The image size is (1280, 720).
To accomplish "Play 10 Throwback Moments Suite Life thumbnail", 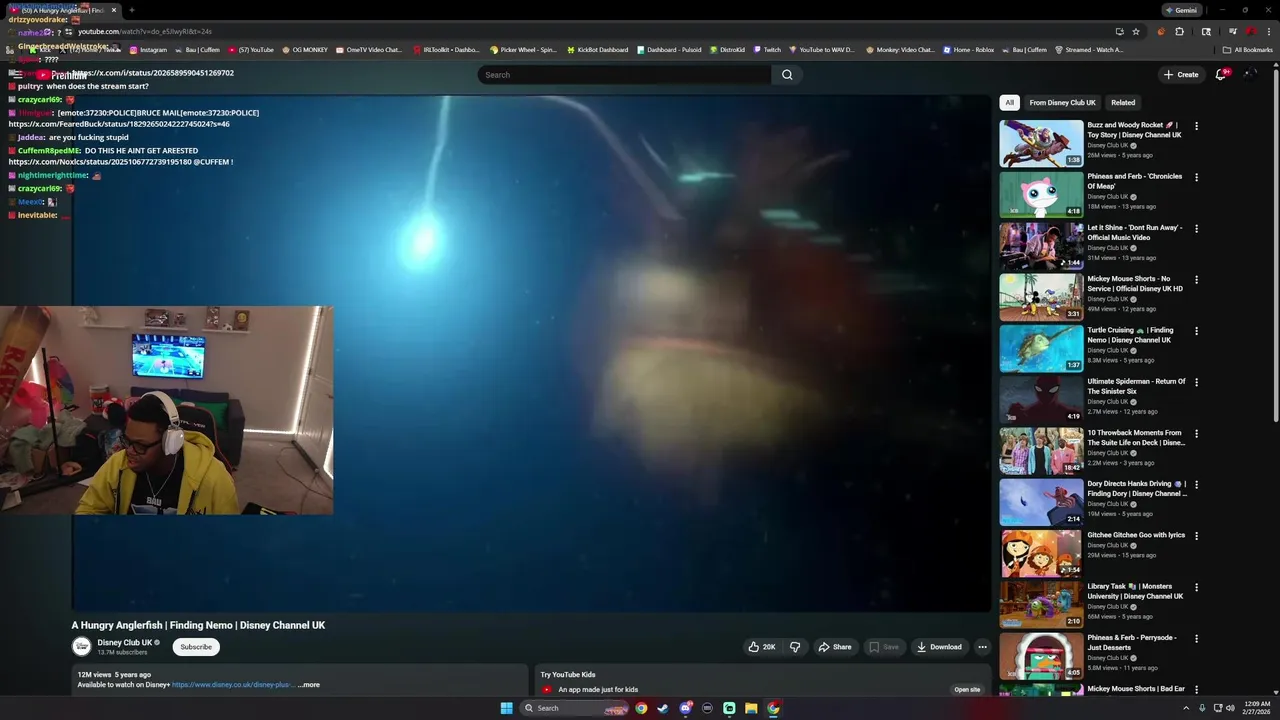I will pos(1041,451).
